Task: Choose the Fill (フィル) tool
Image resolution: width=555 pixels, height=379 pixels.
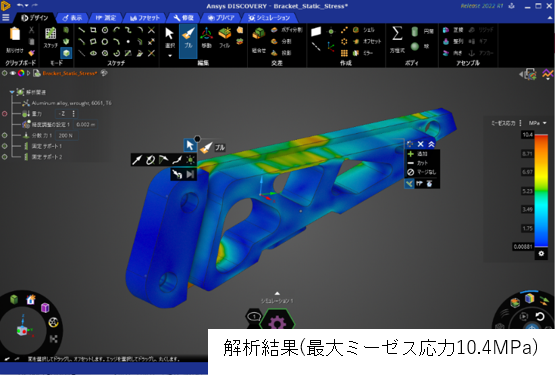Action: pyautogui.click(x=224, y=38)
